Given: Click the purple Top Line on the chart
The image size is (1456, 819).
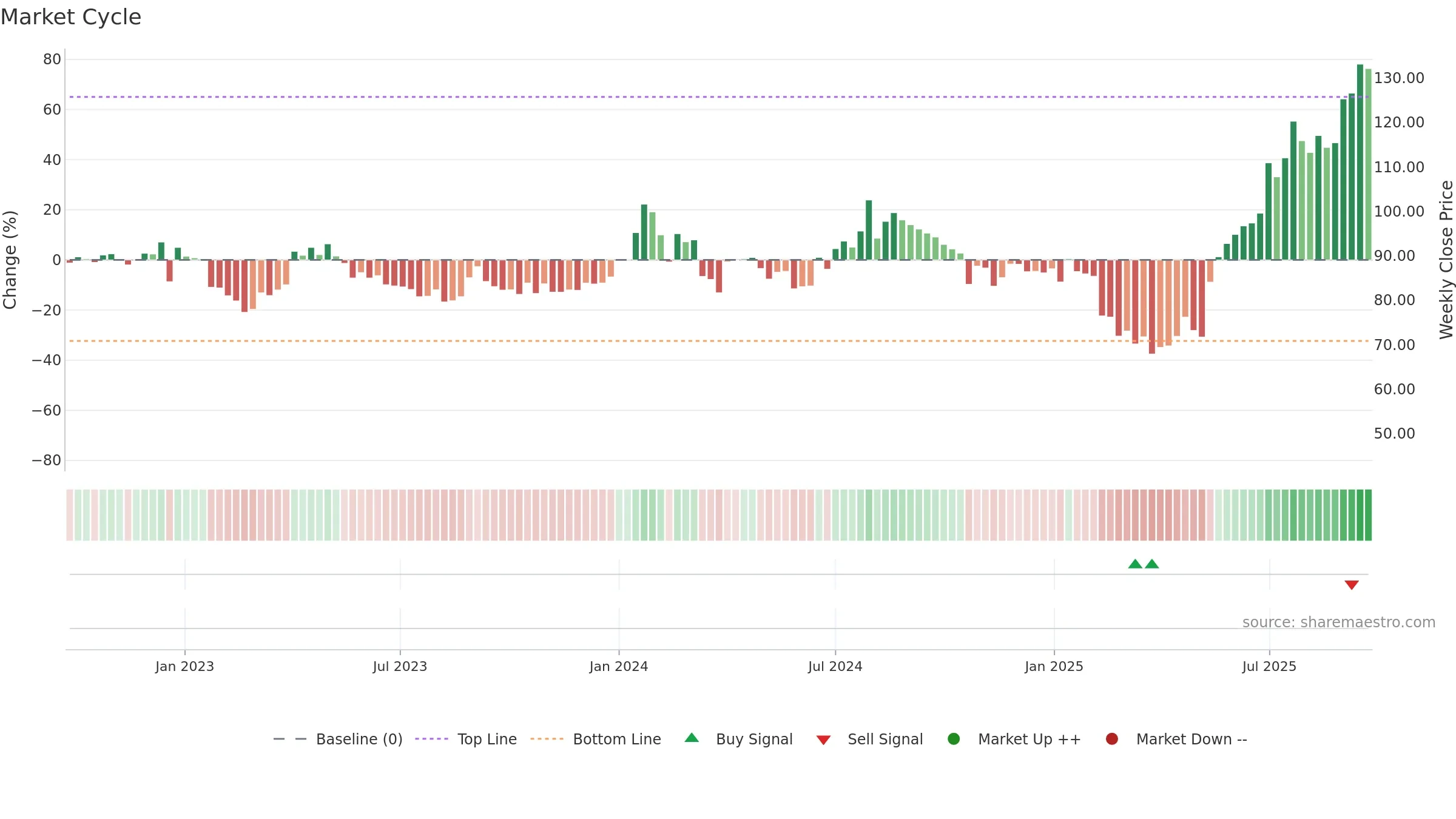Looking at the screenshot, I should (x=719, y=97).
